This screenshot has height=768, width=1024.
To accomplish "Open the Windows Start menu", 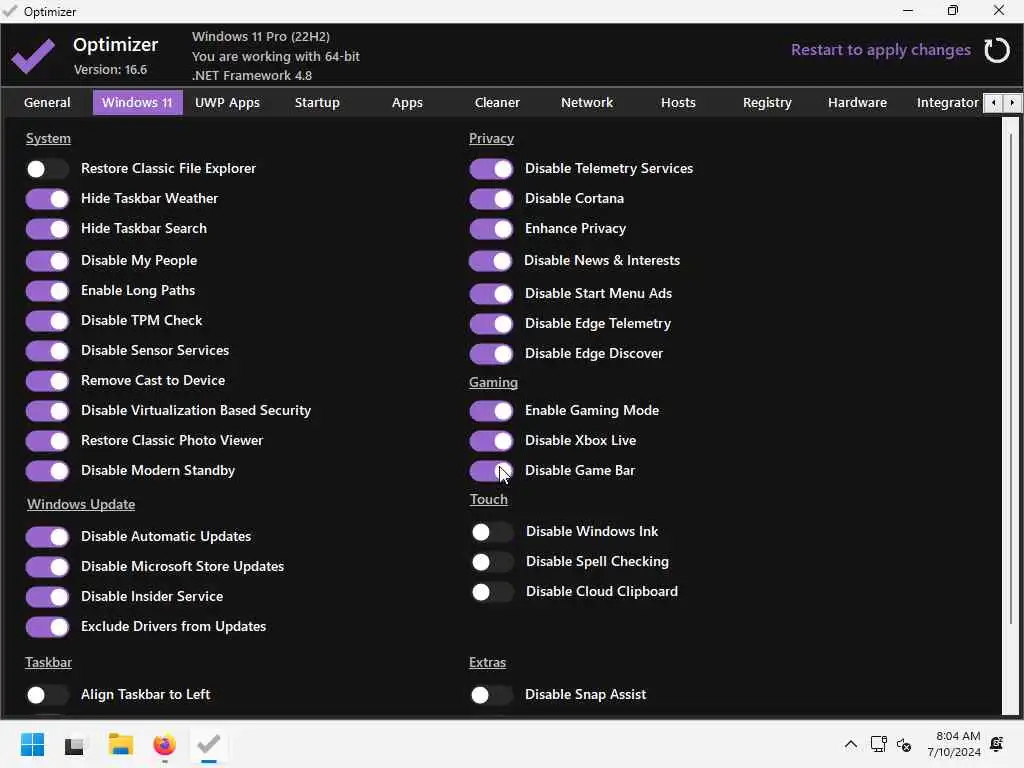I will tap(32, 744).
